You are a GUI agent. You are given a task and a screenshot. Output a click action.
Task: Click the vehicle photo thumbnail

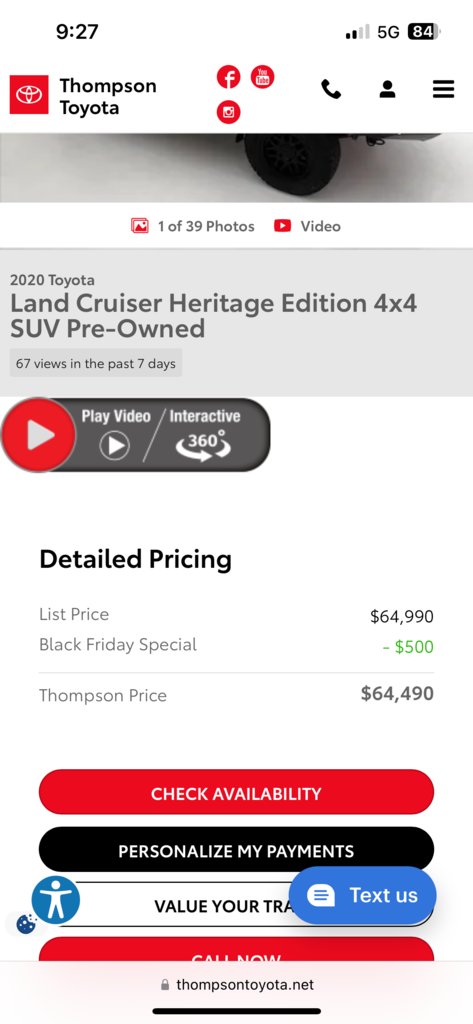(236, 168)
